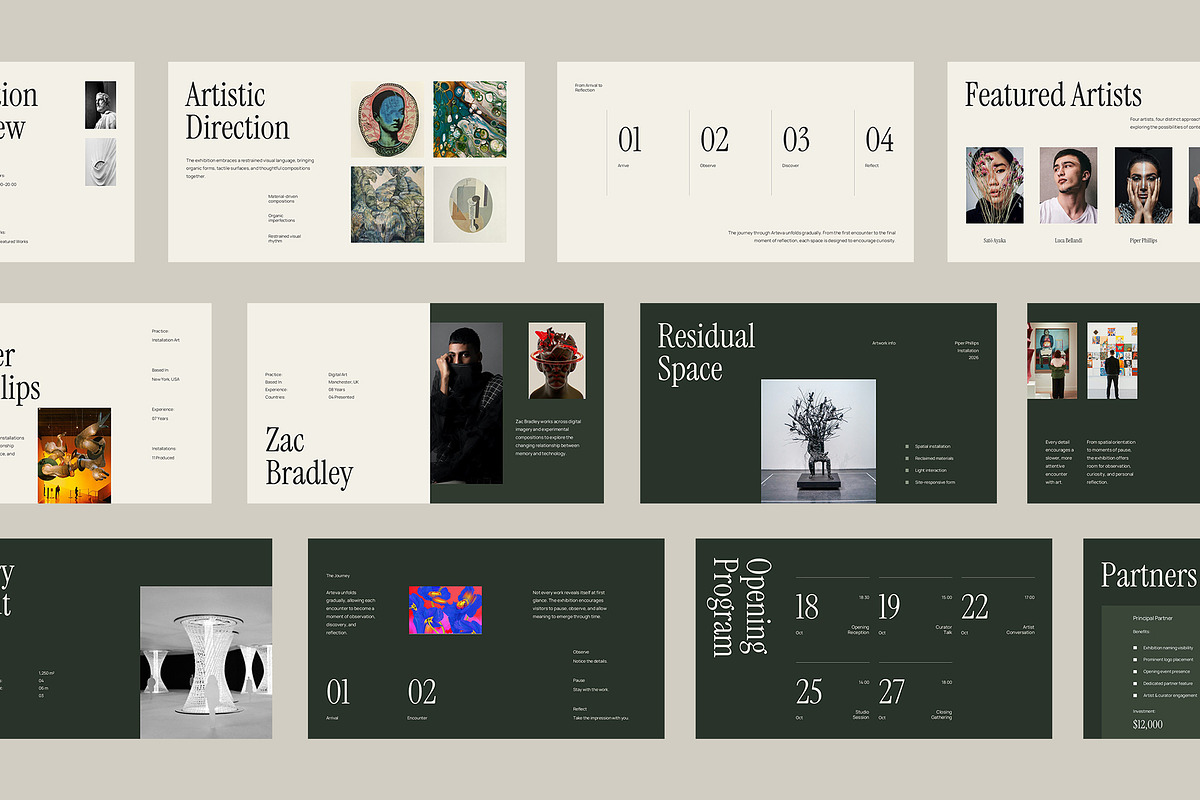The height and width of the screenshot is (800, 1200).
Task: Click the '22' Oct Artist Conversation date
Action: point(974,606)
